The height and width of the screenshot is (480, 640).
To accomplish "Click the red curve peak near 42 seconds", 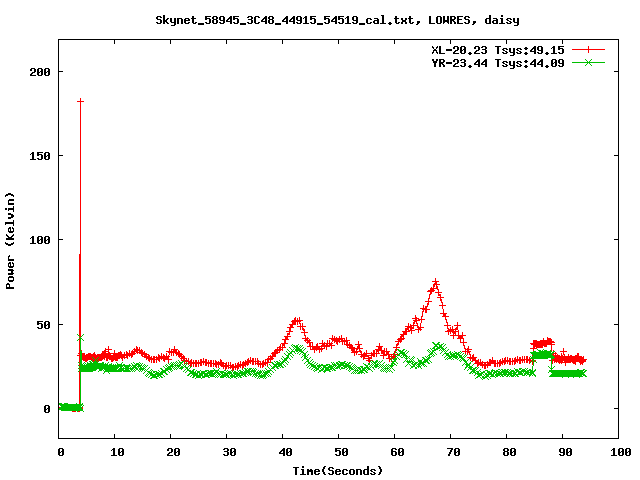I will coord(298,321).
